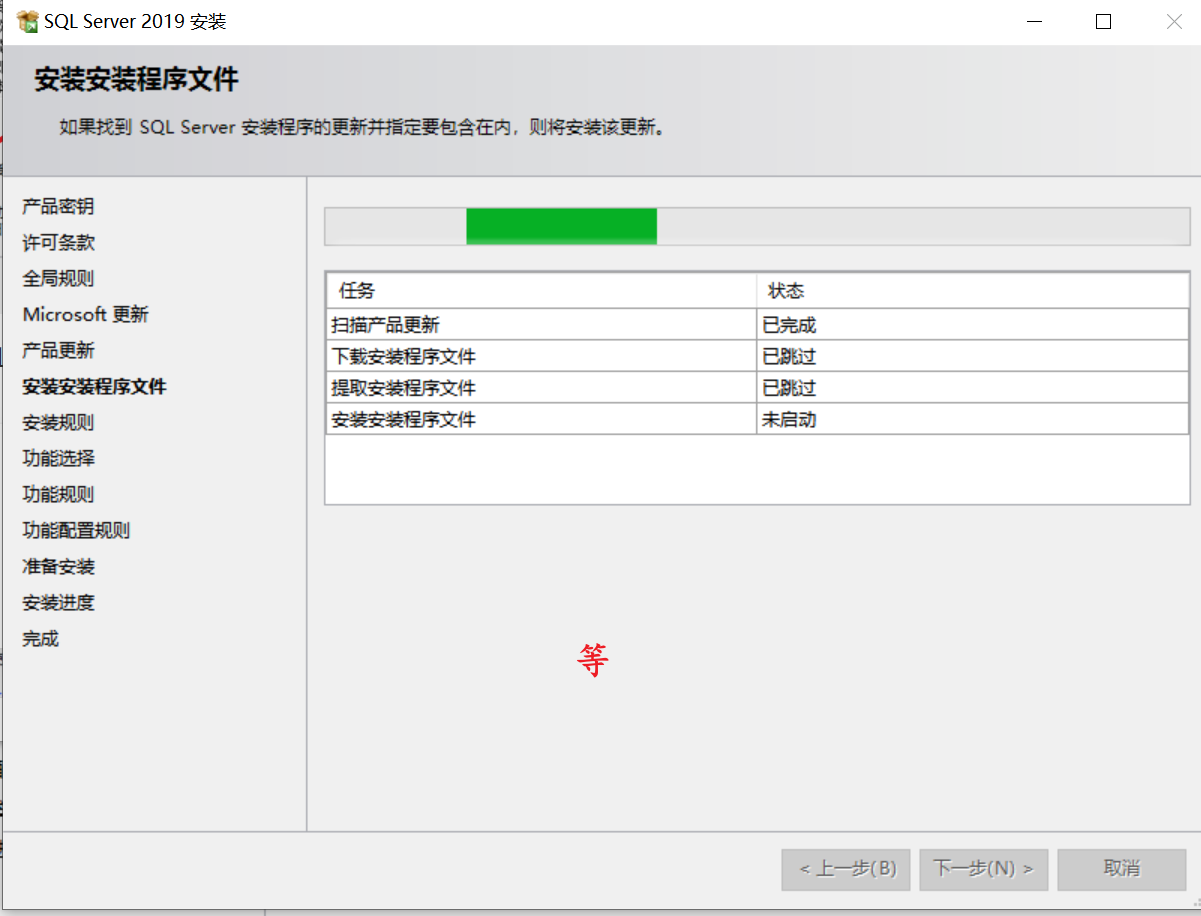Click the 状态 column header
Screen dimensions: 1201x916
[x=785, y=291]
